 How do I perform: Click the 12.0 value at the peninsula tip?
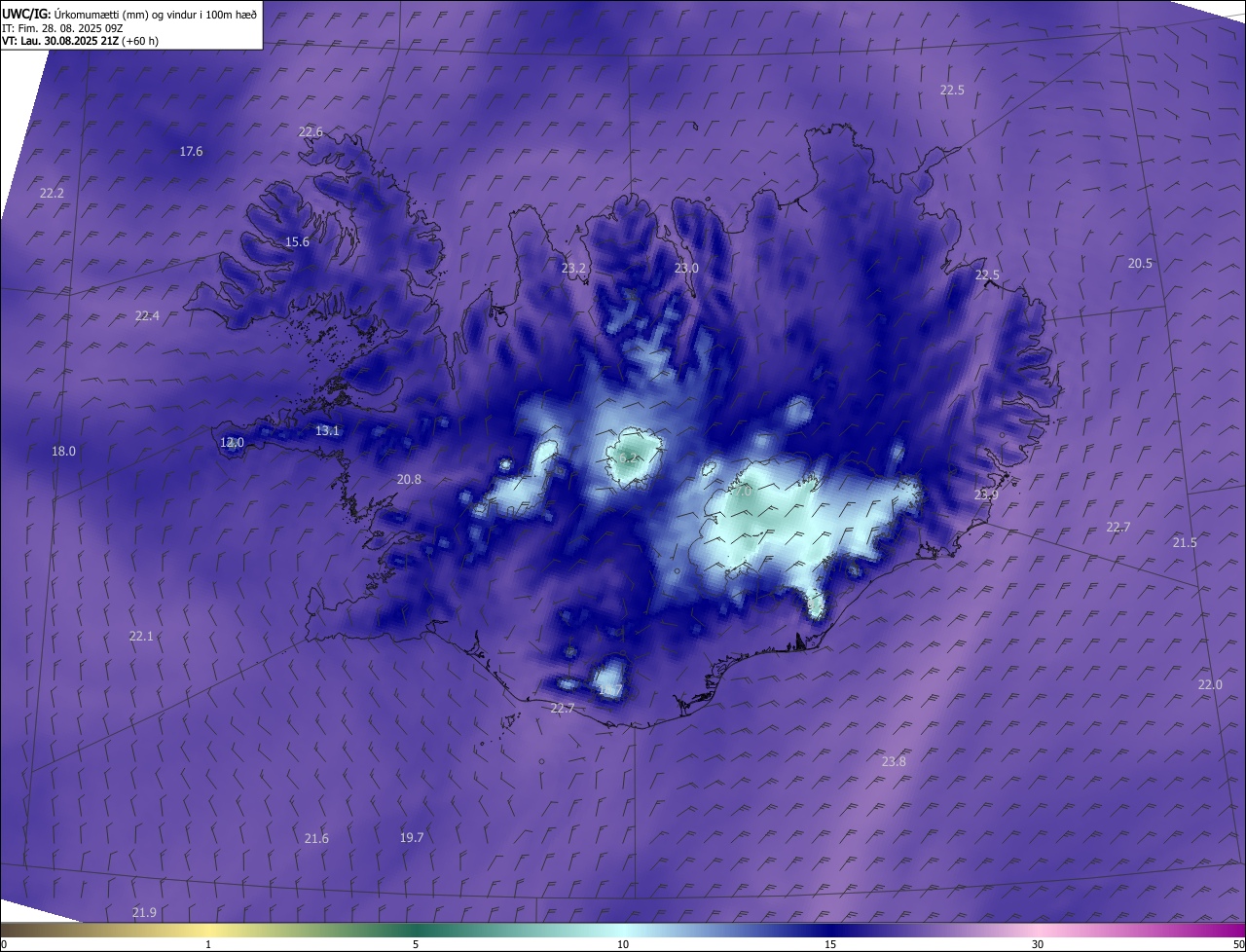pos(232,442)
